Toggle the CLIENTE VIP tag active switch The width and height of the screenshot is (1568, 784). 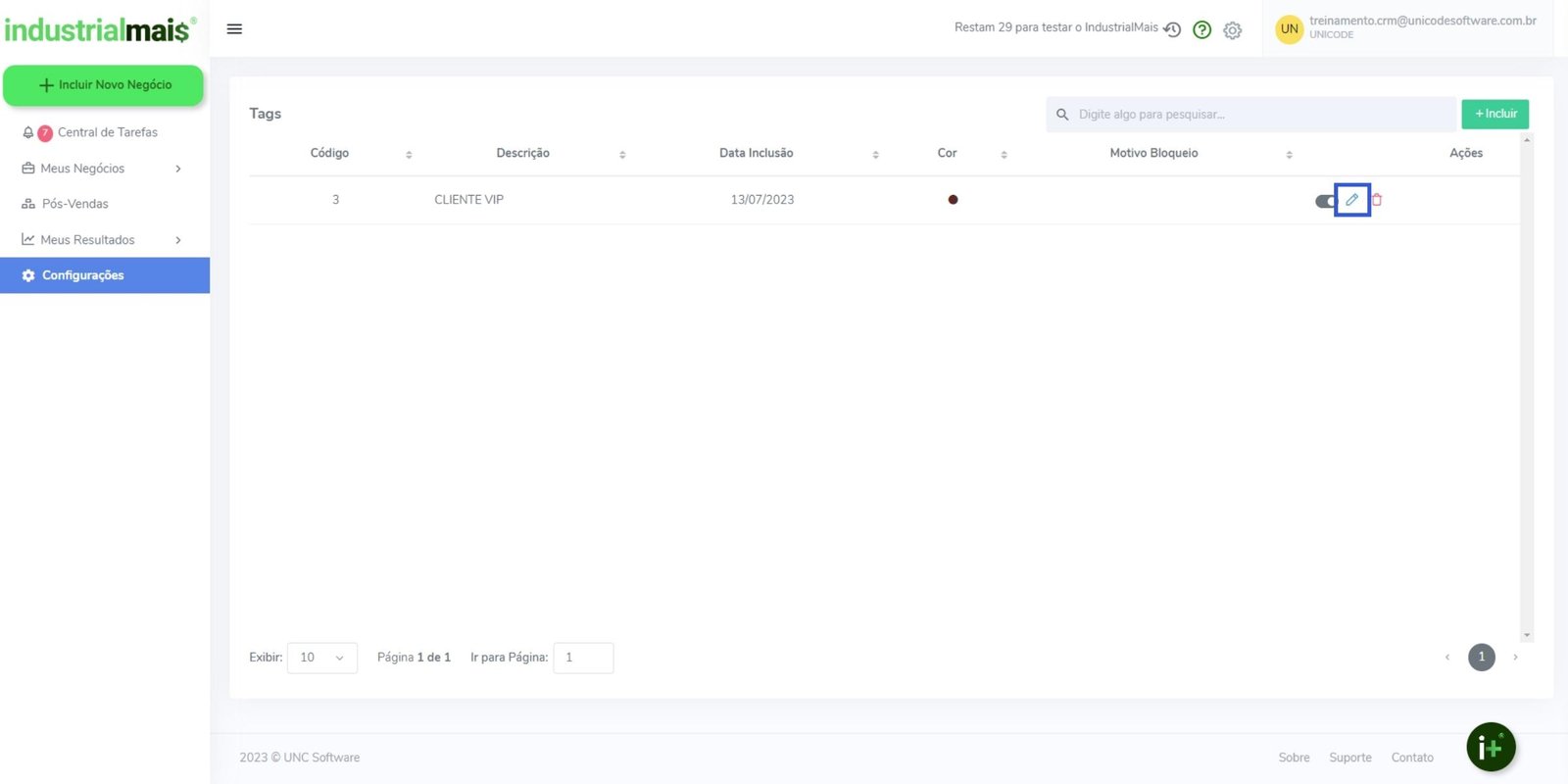tap(1325, 201)
